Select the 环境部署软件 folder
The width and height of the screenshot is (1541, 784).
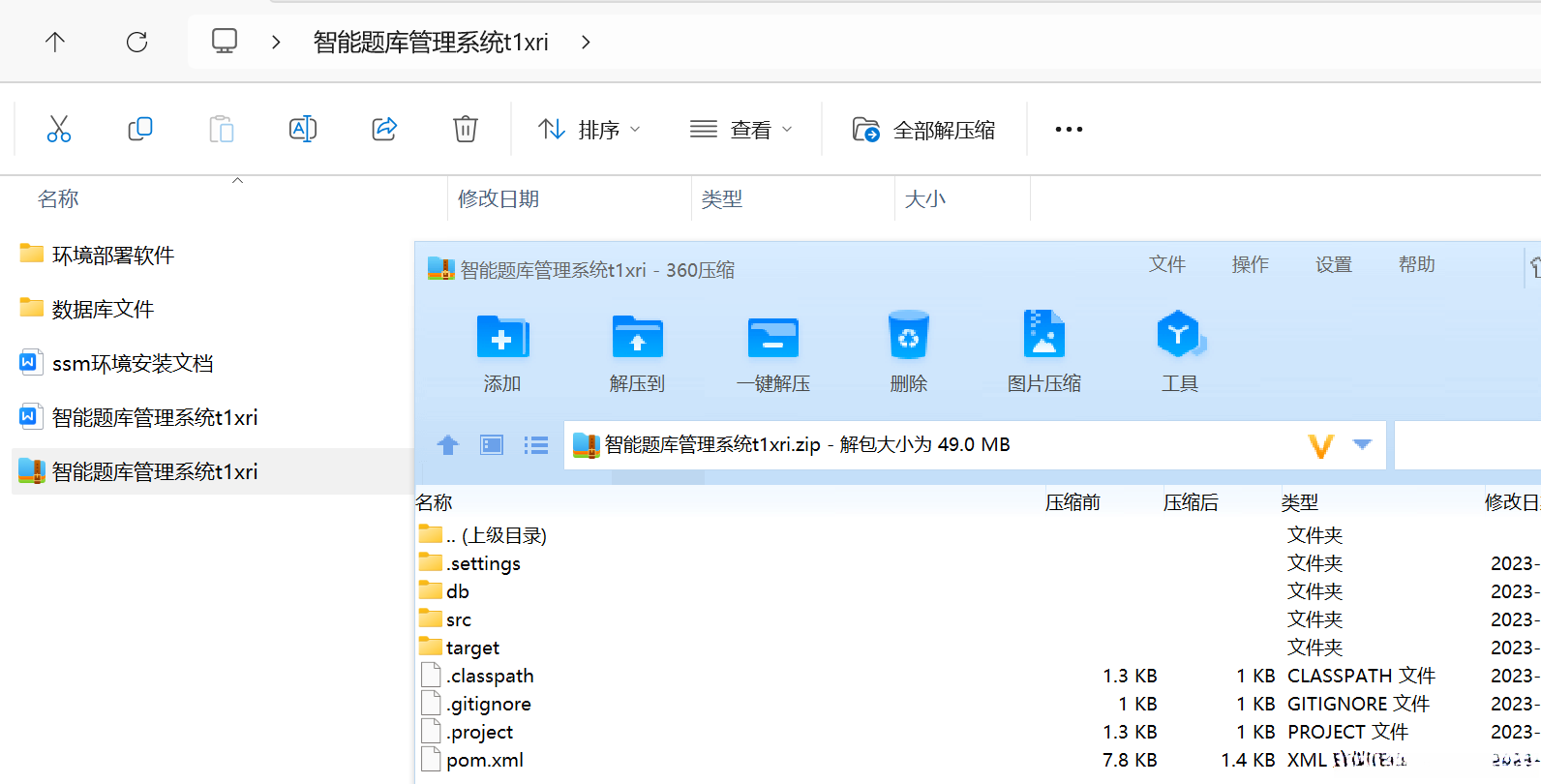point(97,255)
